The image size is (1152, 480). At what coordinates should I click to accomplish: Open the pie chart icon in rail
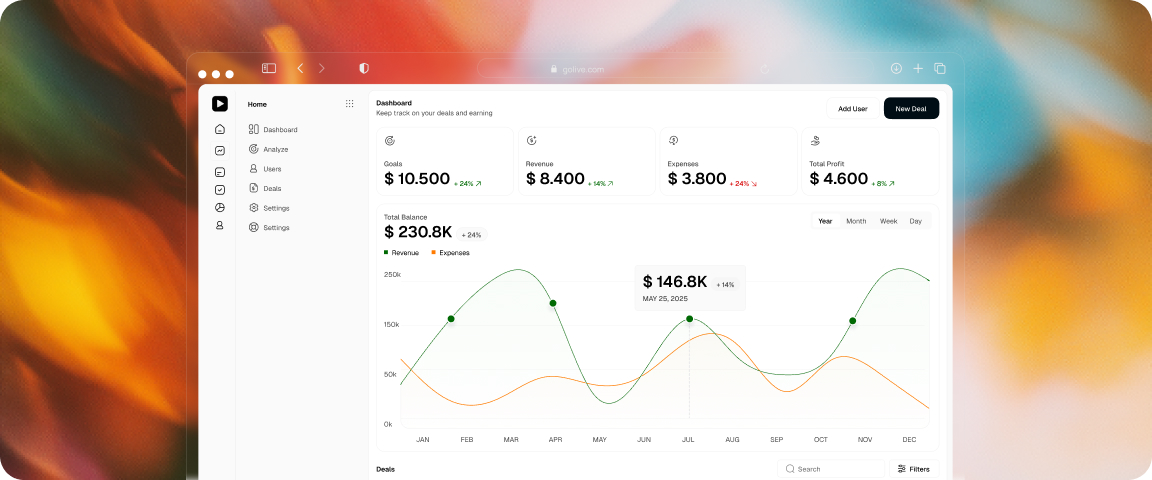coord(220,207)
